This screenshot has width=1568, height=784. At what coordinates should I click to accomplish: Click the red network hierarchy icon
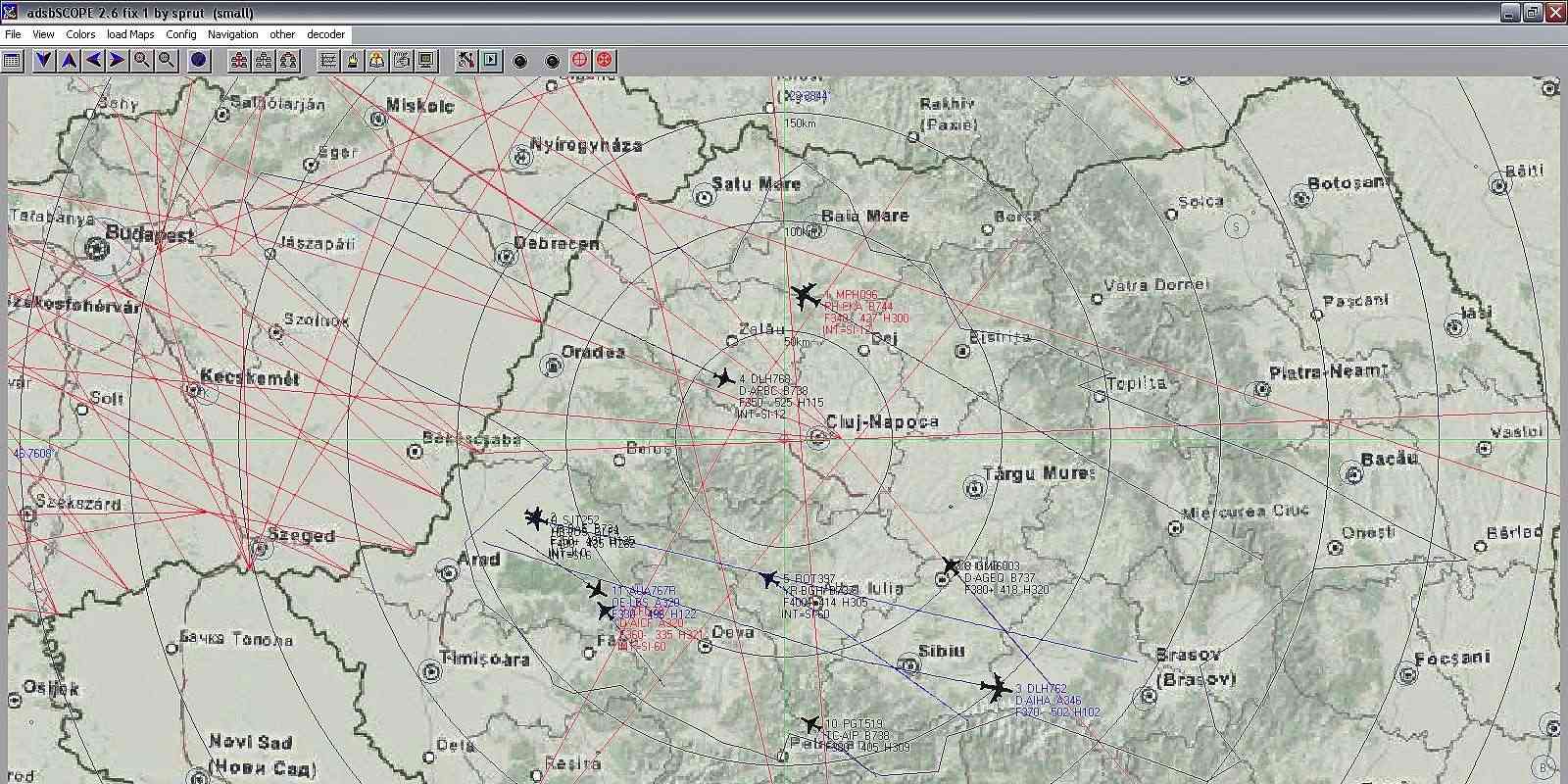(238, 61)
